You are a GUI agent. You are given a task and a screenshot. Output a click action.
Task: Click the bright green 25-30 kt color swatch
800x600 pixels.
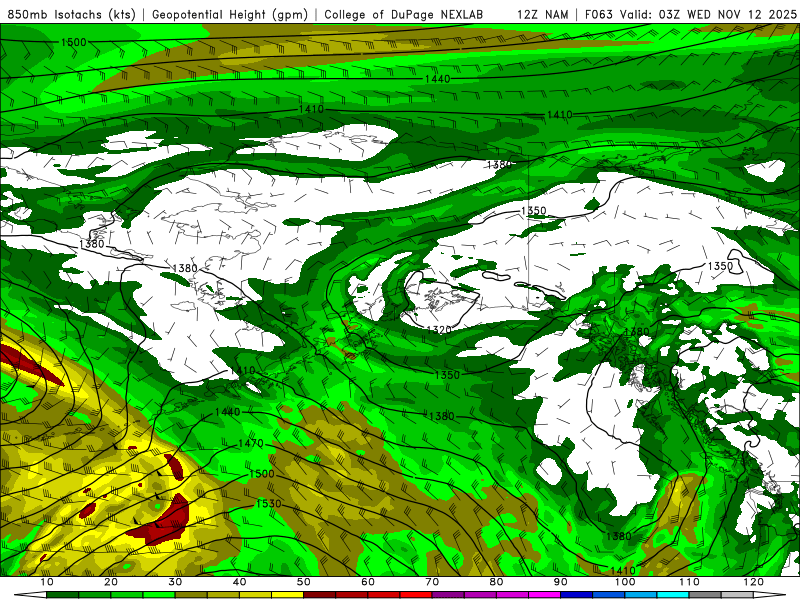click(x=159, y=595)
